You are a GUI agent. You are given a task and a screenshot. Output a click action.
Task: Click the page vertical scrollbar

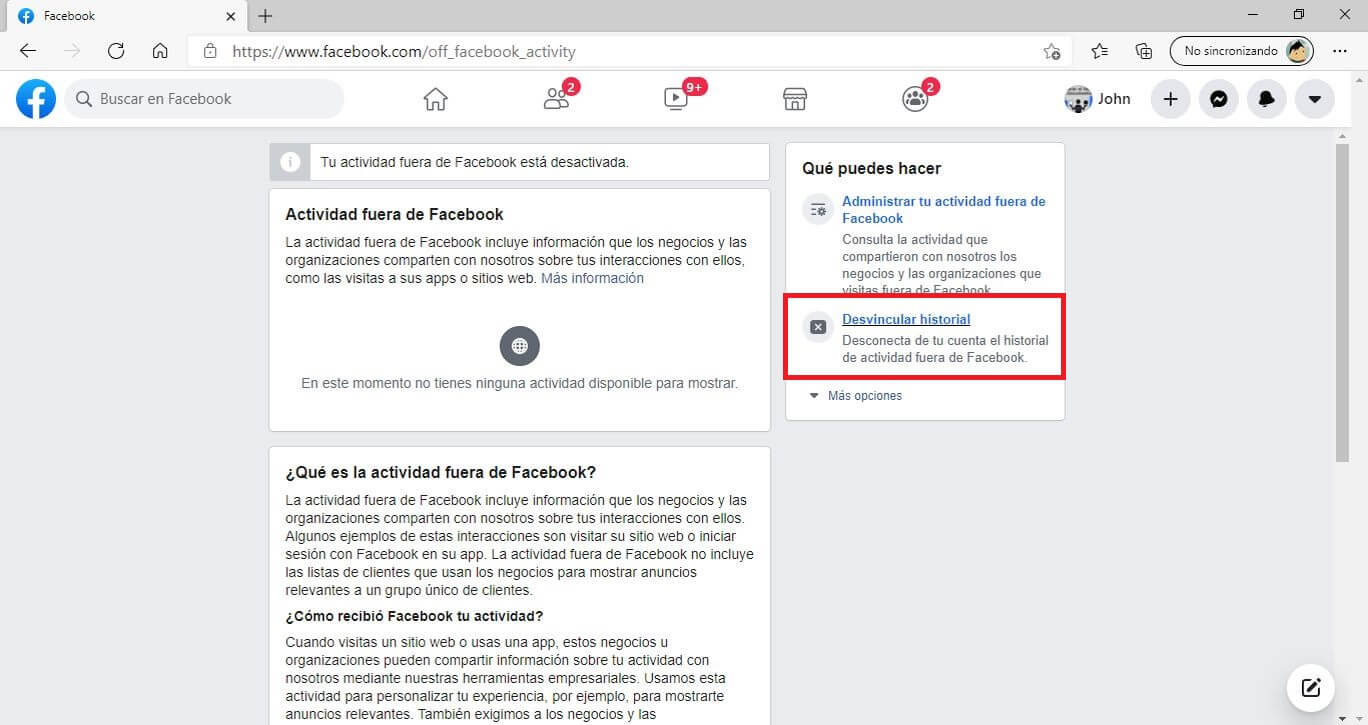pos(1343,303)
